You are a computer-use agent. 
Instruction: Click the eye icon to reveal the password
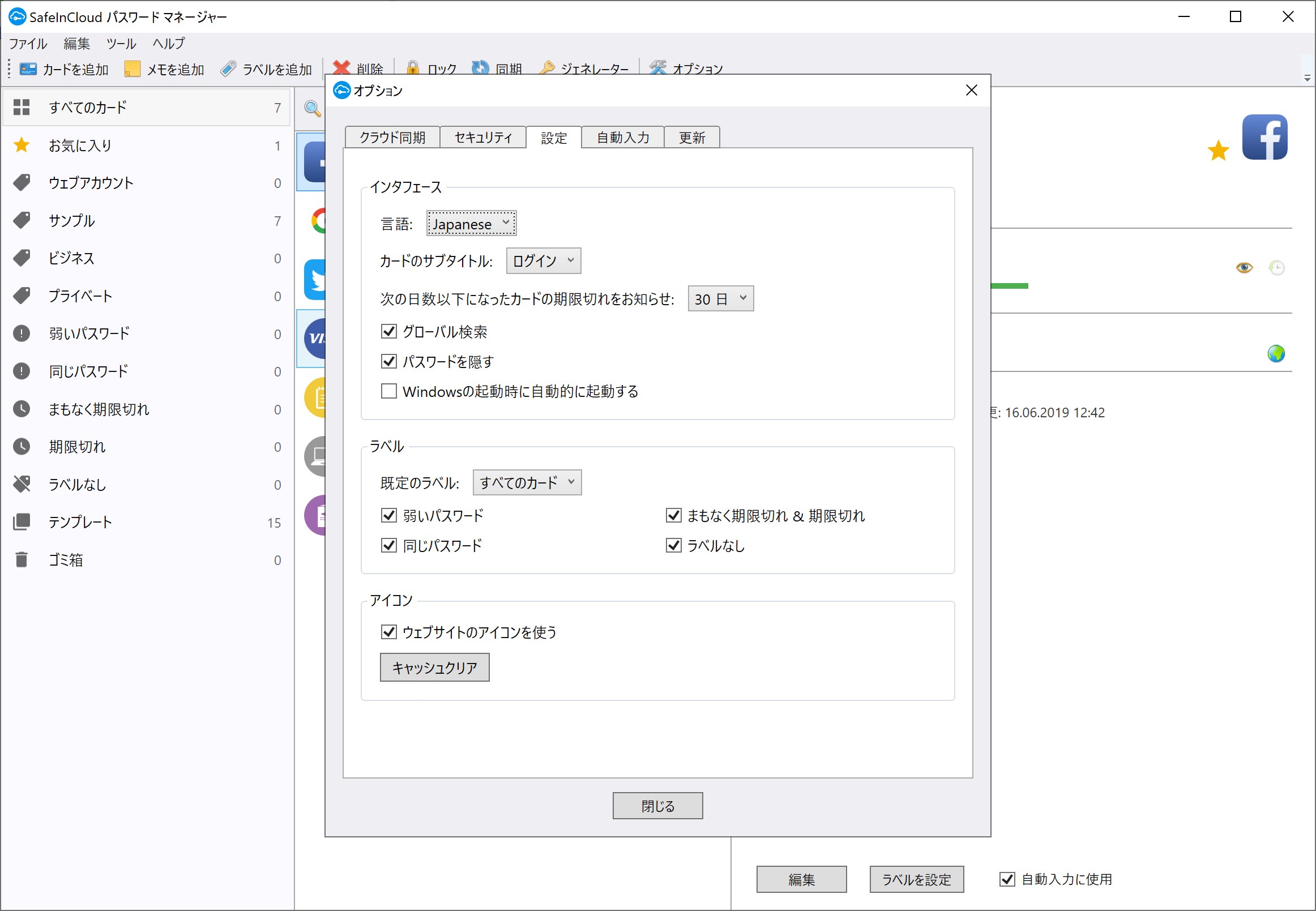tap(1244, 268)
